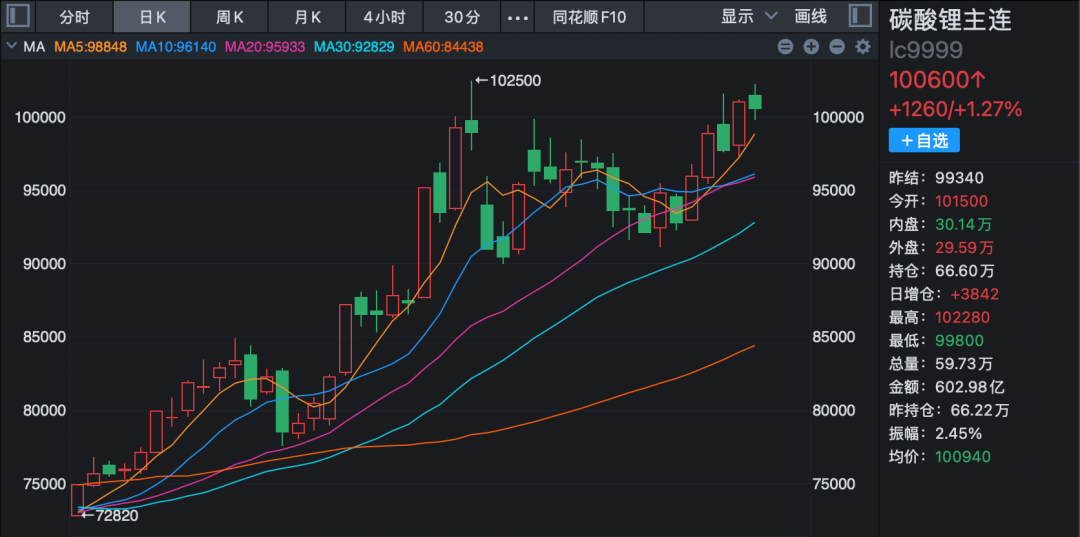Toggle the left sidebar panel icon

20,17
